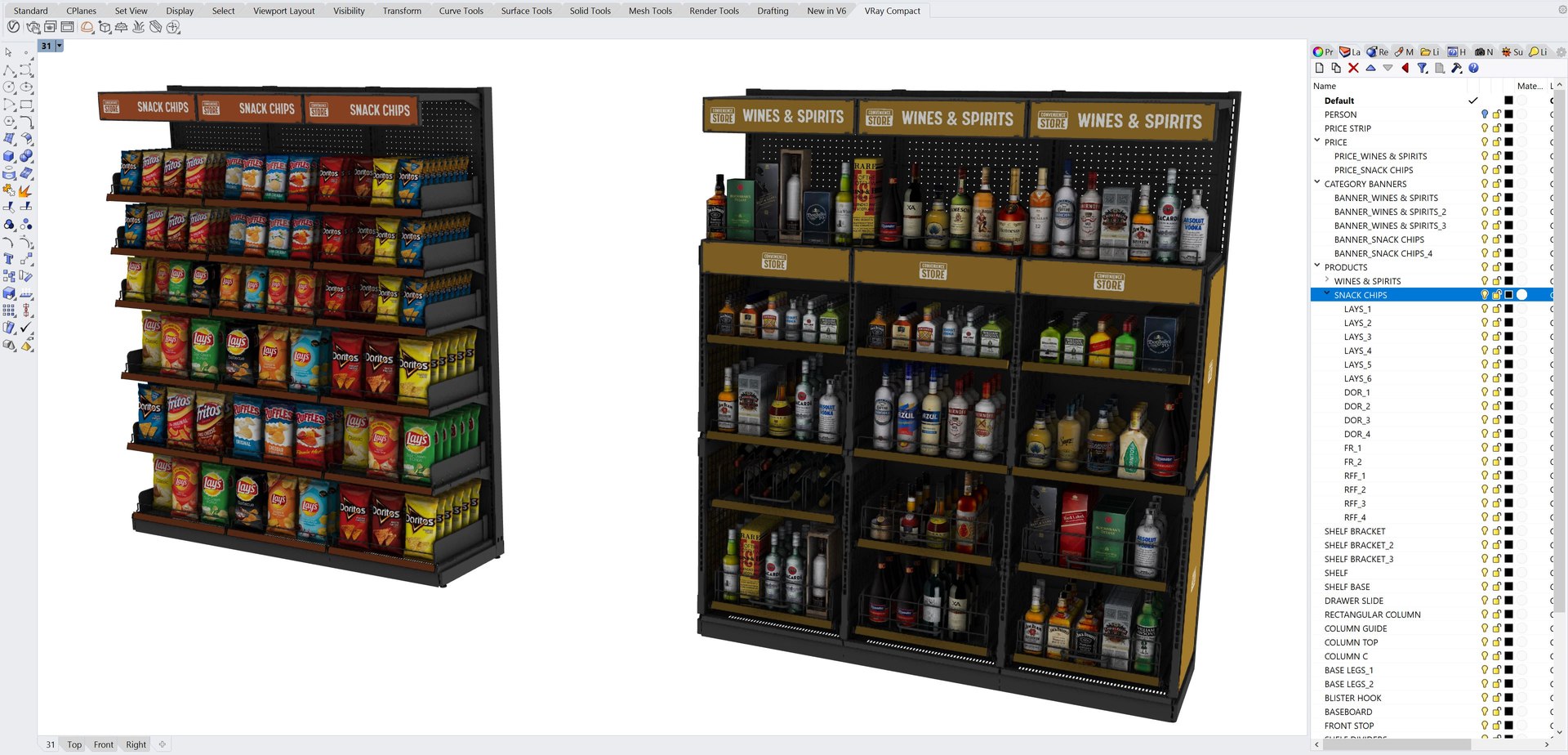Open the Materials panel tab
The image size is (1568, 755).
(x=1405, y=51)
